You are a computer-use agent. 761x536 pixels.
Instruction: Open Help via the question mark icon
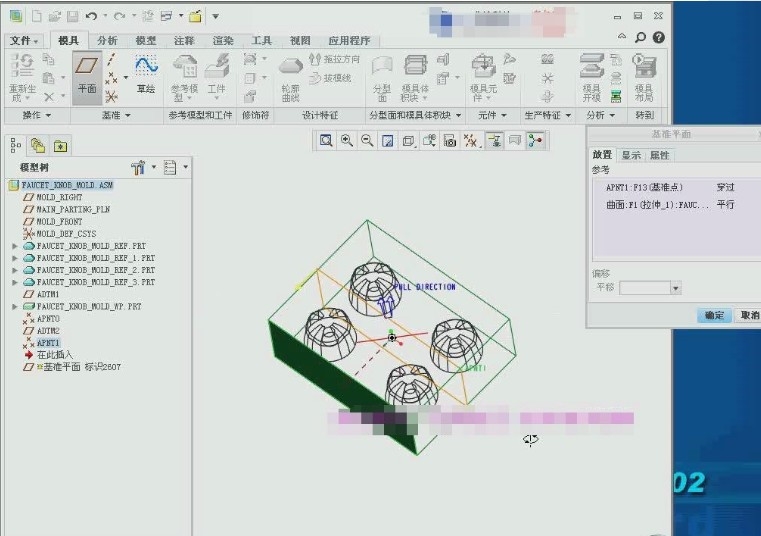click(x=659, y=37)
